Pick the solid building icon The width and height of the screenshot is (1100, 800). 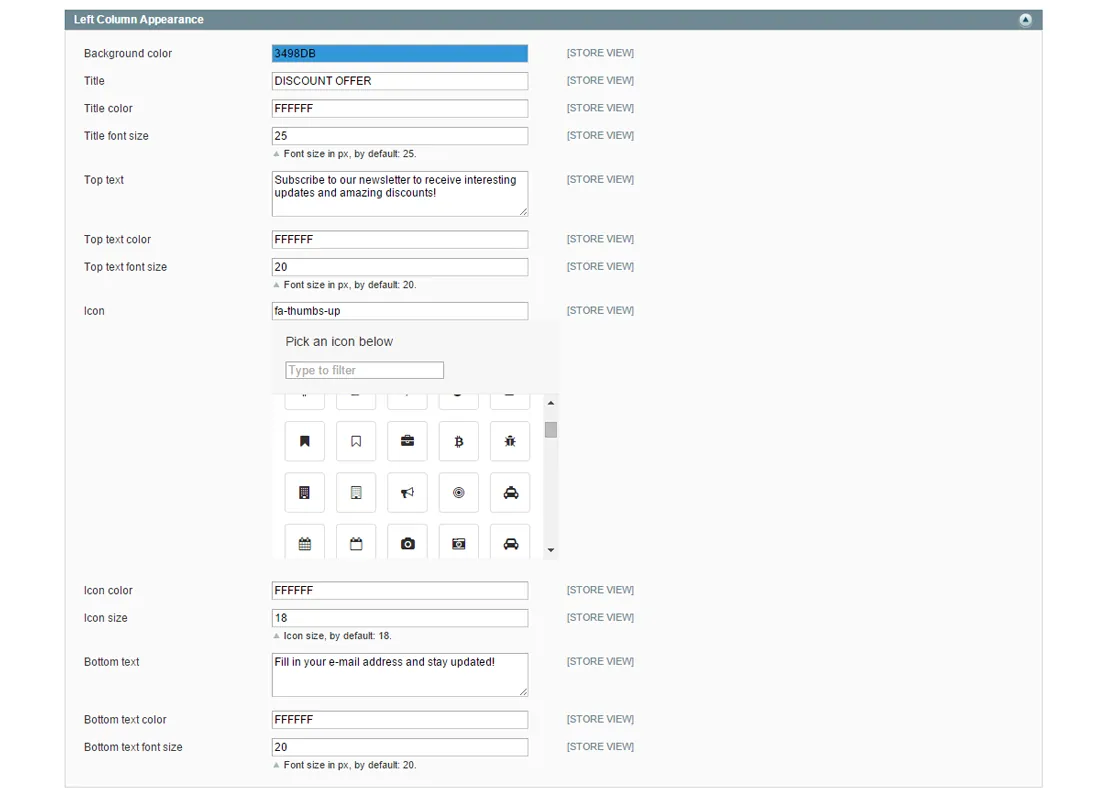pos(304,493)
